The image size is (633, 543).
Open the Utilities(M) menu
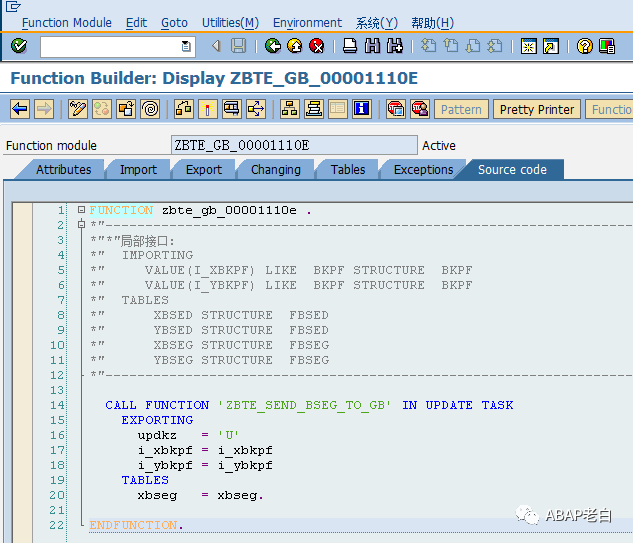pyautogui.click(x=230, y=23)
